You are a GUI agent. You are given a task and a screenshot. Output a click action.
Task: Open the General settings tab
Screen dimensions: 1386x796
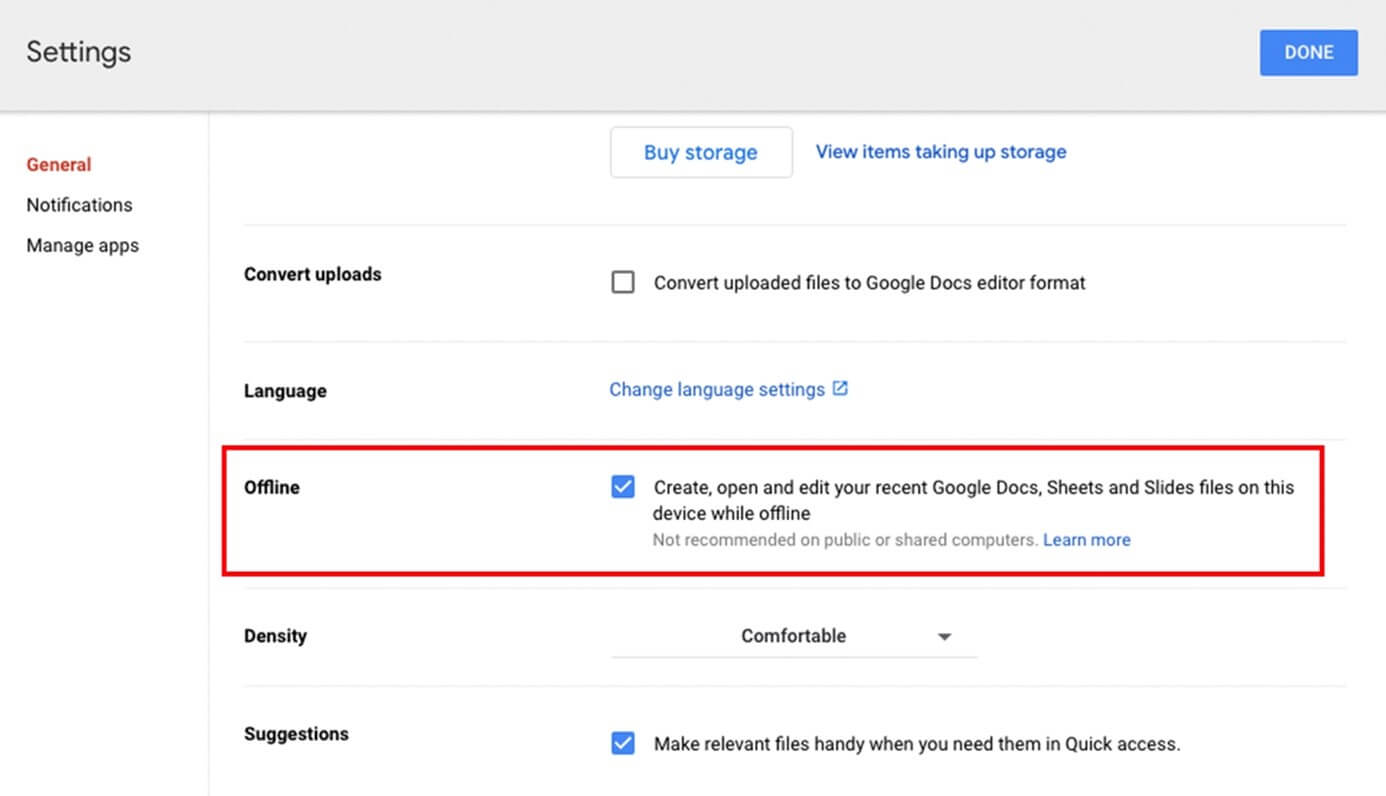point(59,165)
